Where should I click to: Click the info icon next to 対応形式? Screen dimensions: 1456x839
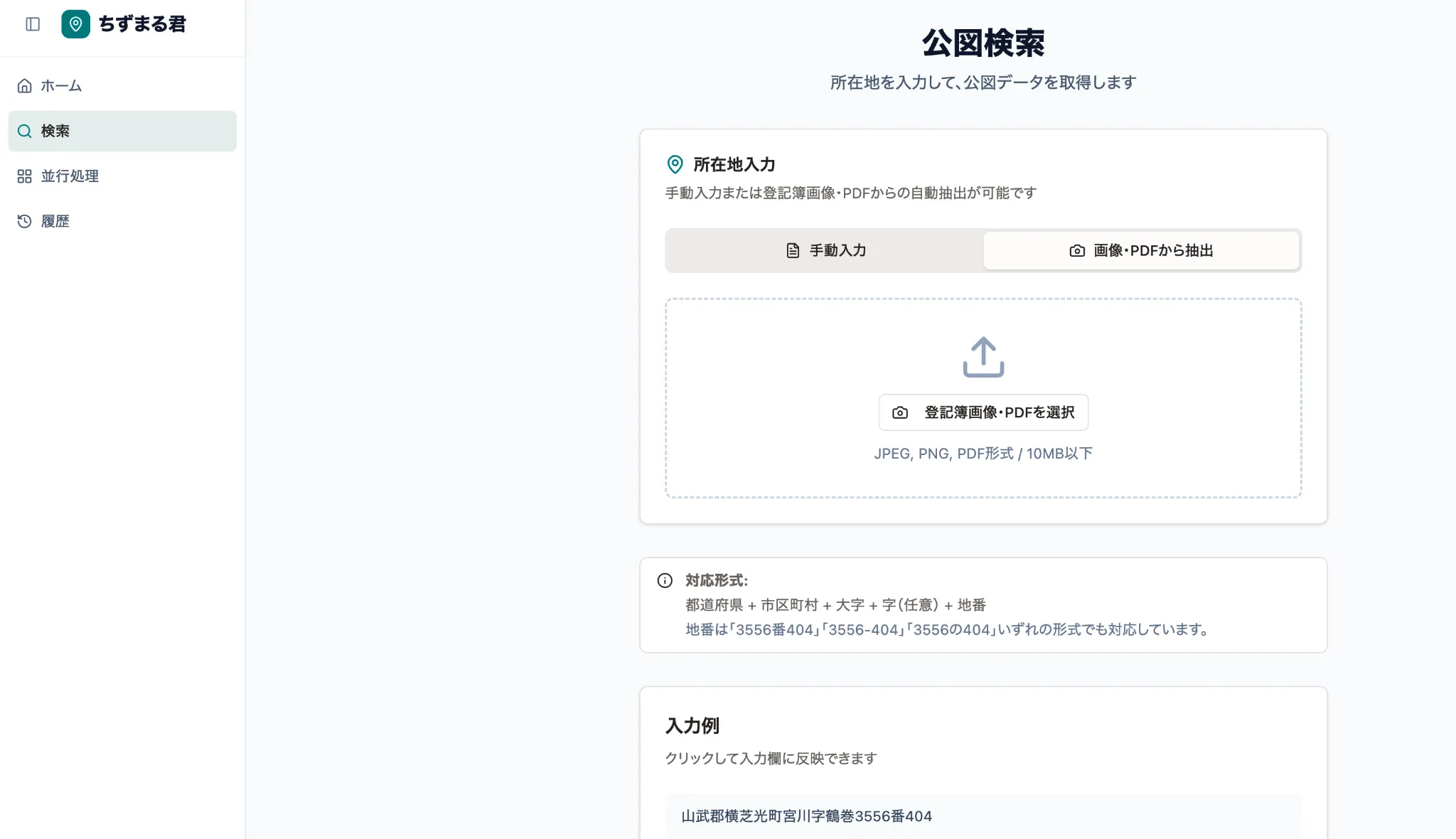665,581
